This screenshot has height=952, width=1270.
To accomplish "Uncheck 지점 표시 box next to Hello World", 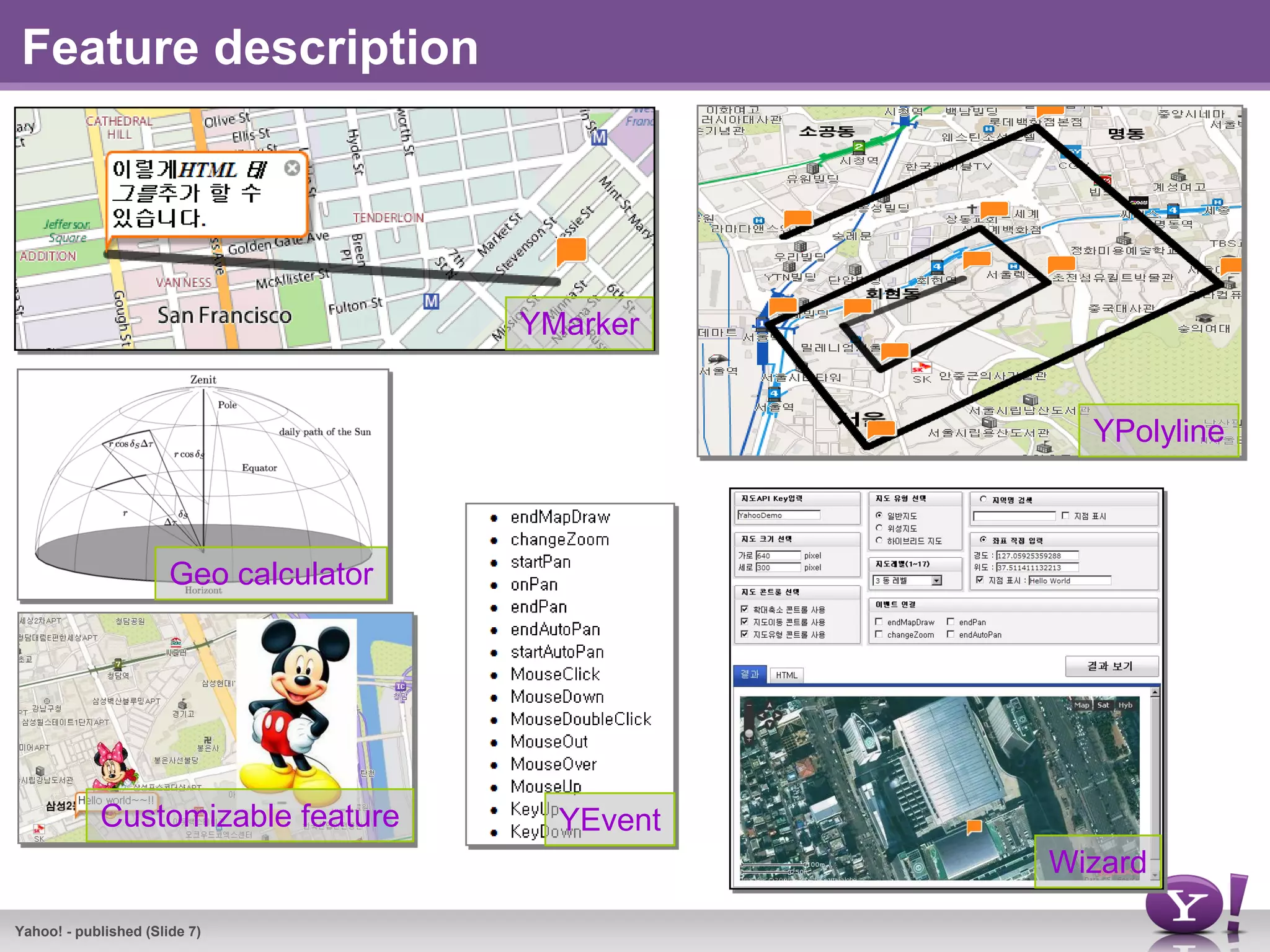I will coord(980,580).
